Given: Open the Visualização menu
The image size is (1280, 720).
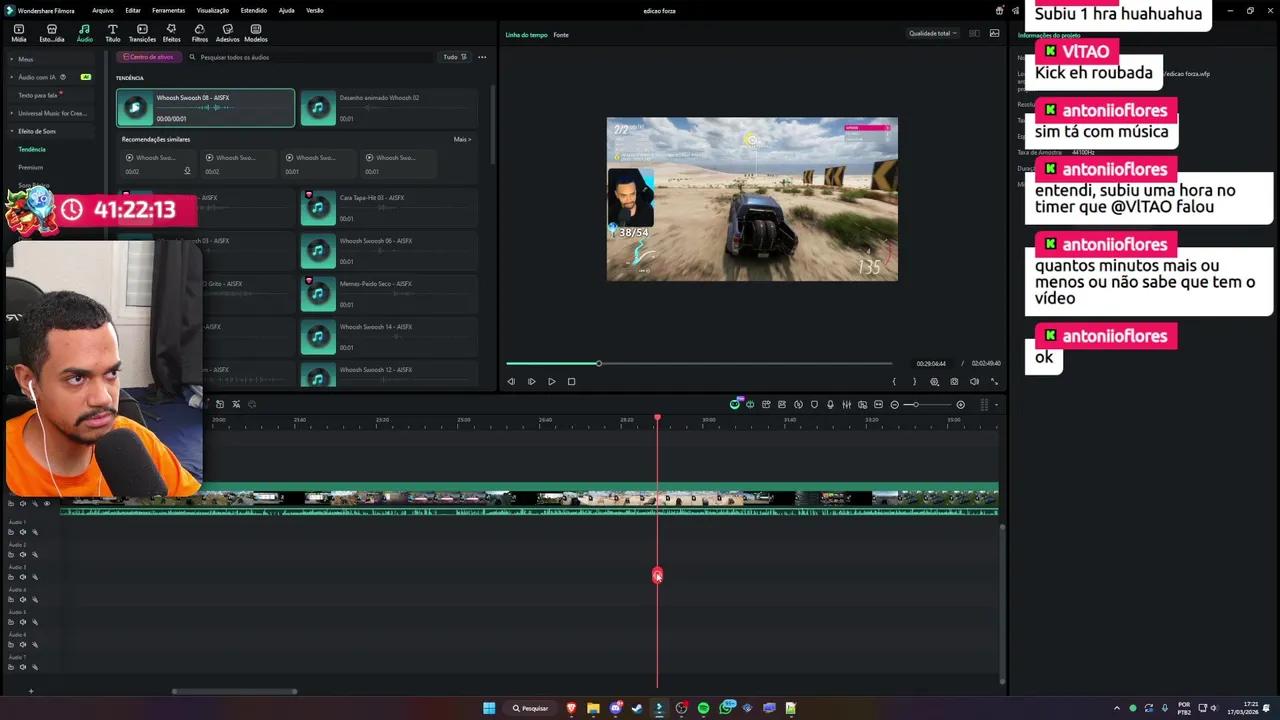Looking at the screenshot, I should [x=212, y=10].
